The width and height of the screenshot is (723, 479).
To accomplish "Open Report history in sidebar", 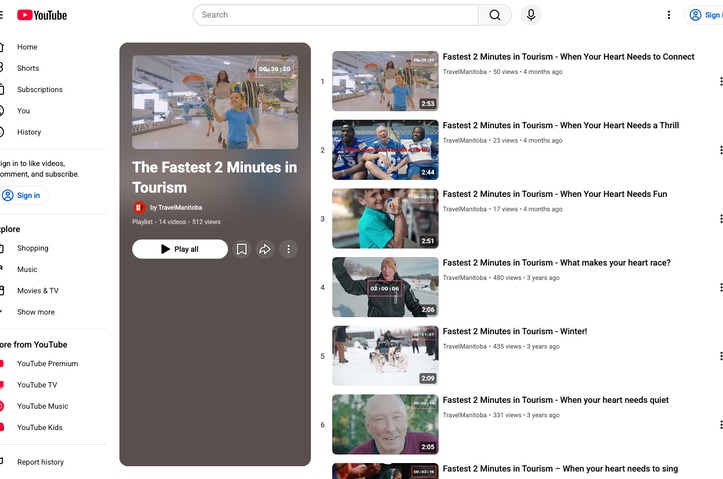I will click(x=40, y=461).
